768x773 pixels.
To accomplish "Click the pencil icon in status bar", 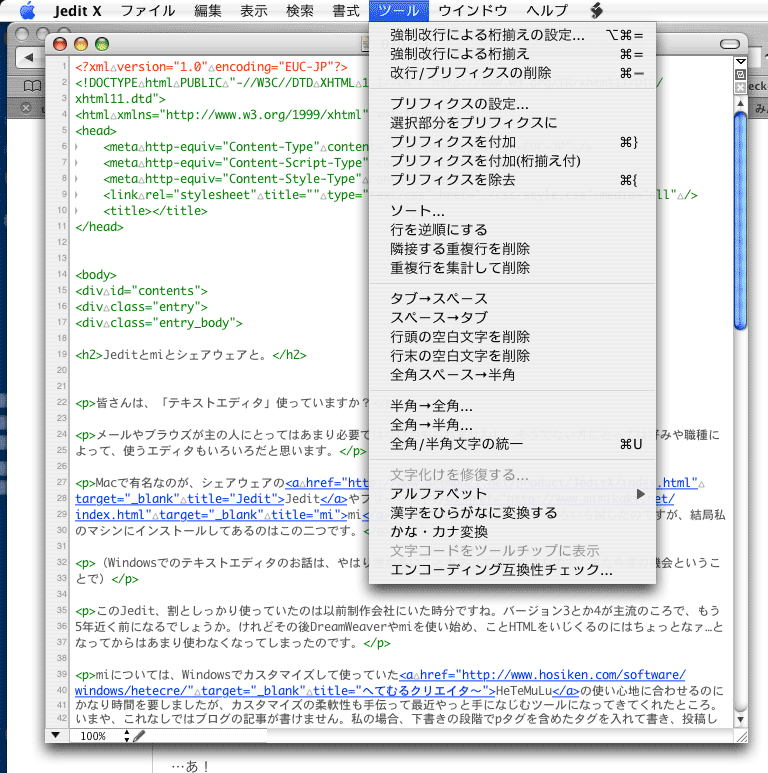I will [x=139, y=736].
